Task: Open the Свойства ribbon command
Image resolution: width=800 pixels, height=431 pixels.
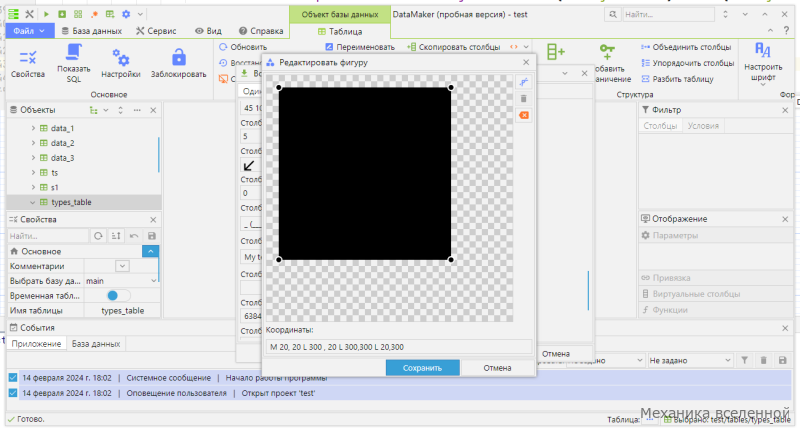Action: click(x=28, y=63)
